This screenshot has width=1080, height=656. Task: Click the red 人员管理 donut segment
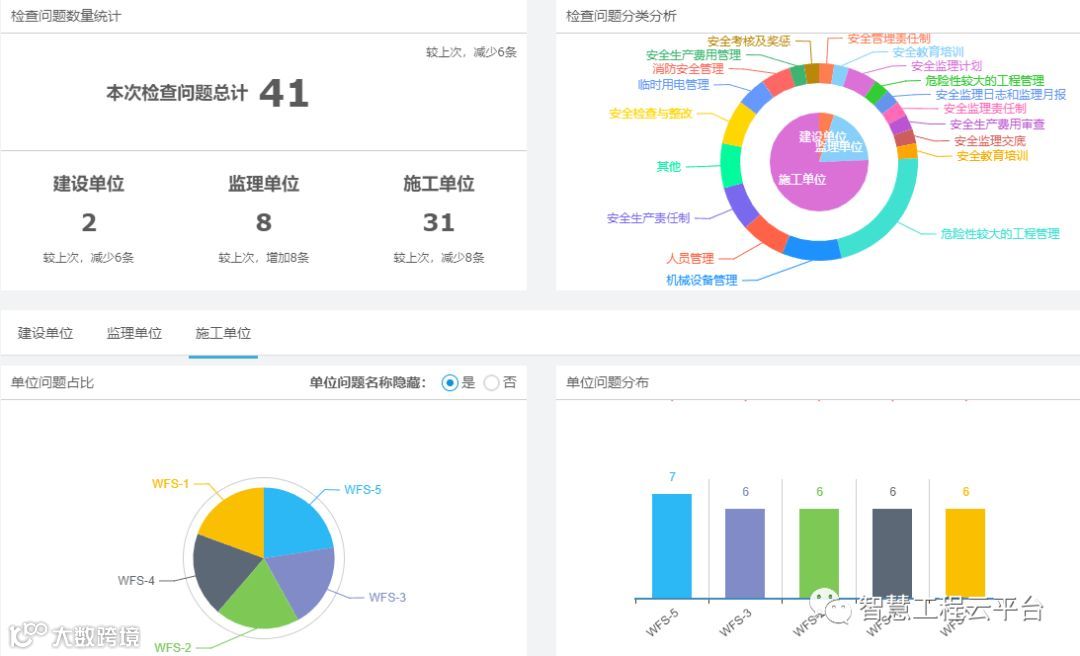767,234
